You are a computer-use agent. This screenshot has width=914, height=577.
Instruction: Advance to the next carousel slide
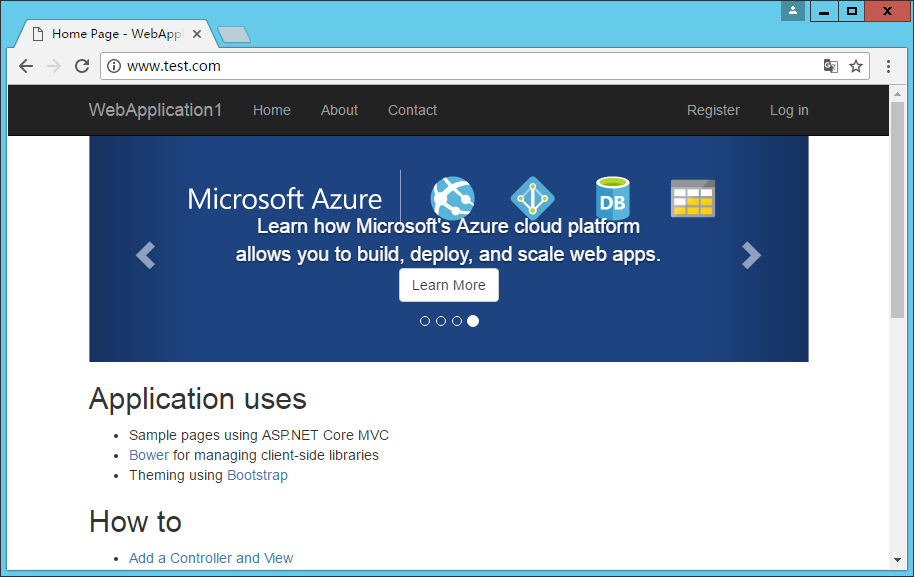tap(751, 256)
